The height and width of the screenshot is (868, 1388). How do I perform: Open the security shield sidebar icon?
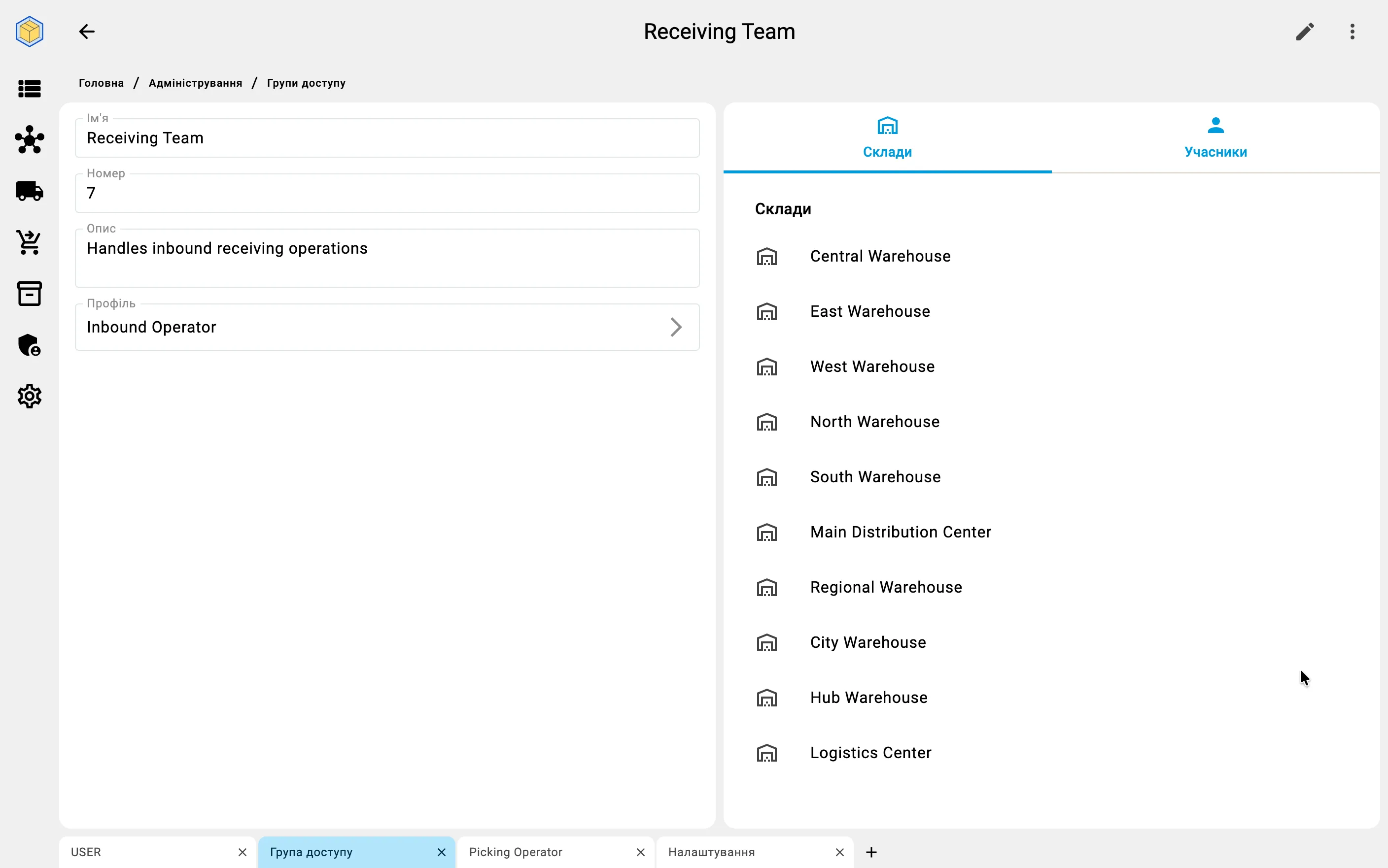pyautogui.click(x=29, y=345)
